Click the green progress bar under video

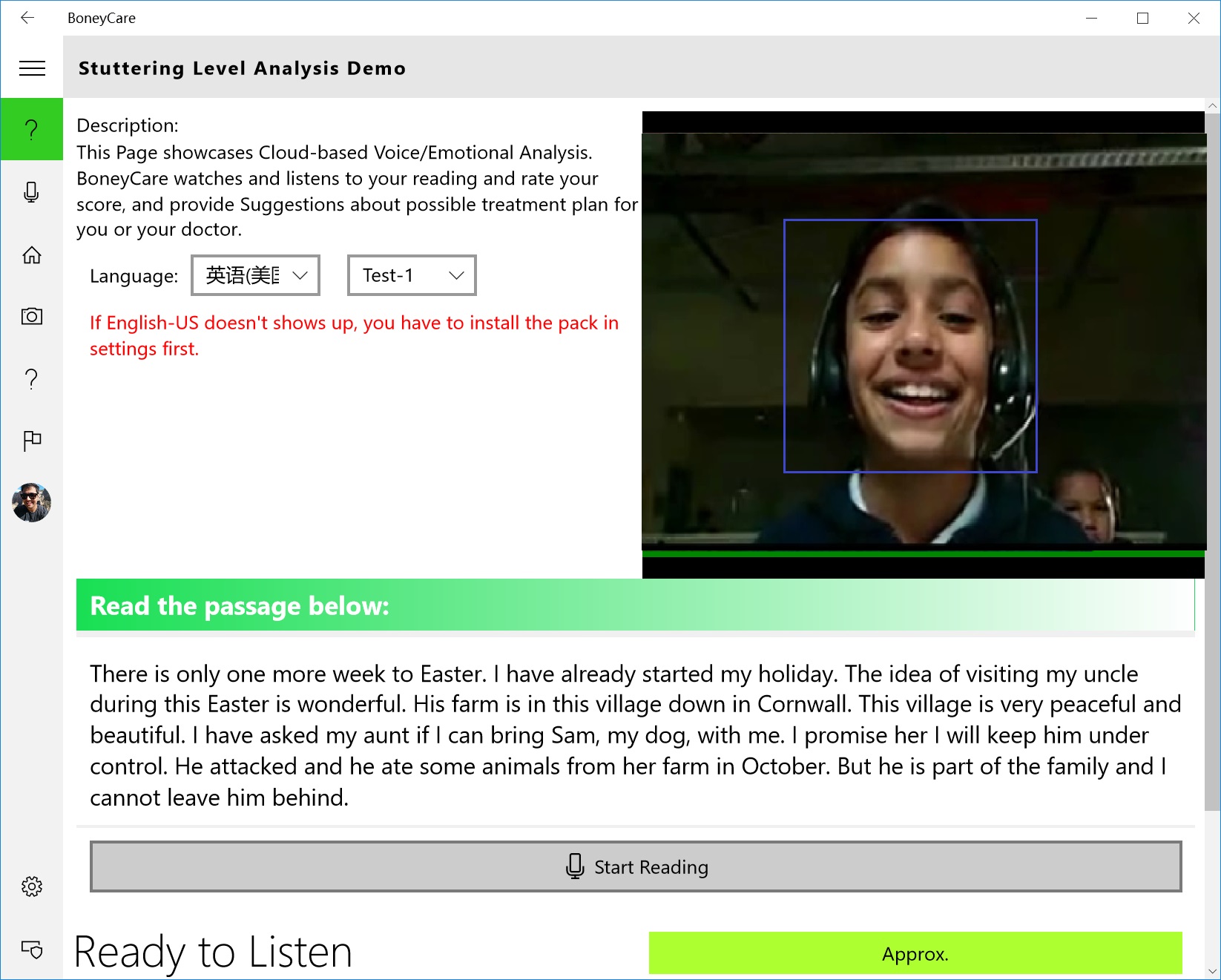coord(923,553)
